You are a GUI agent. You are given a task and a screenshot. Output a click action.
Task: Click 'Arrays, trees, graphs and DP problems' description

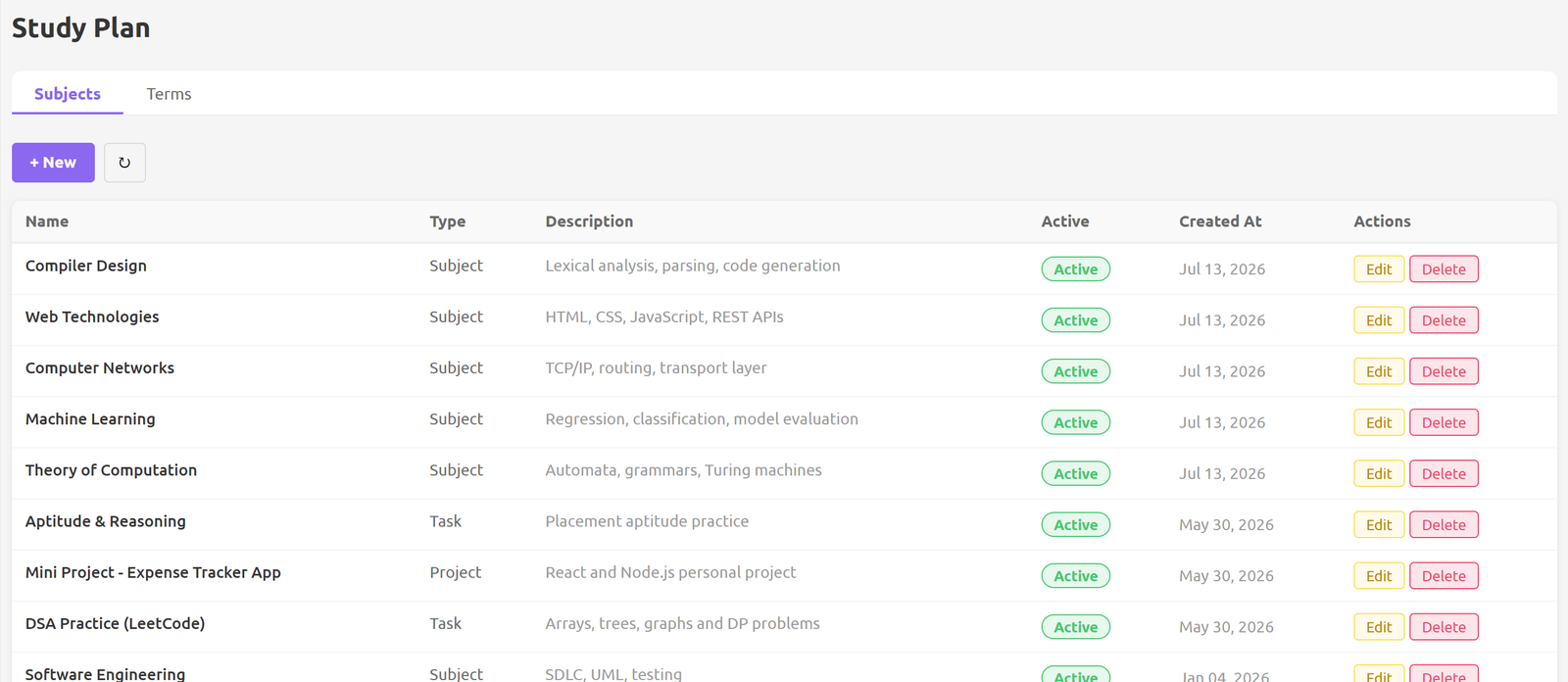pos(682,623)
